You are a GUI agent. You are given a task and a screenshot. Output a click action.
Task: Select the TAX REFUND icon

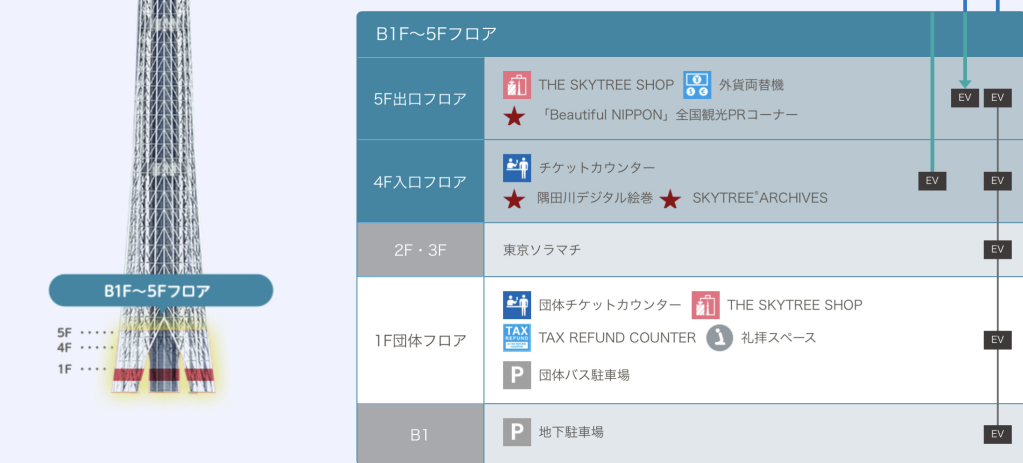pyautogui.click(x=517, y=338)
